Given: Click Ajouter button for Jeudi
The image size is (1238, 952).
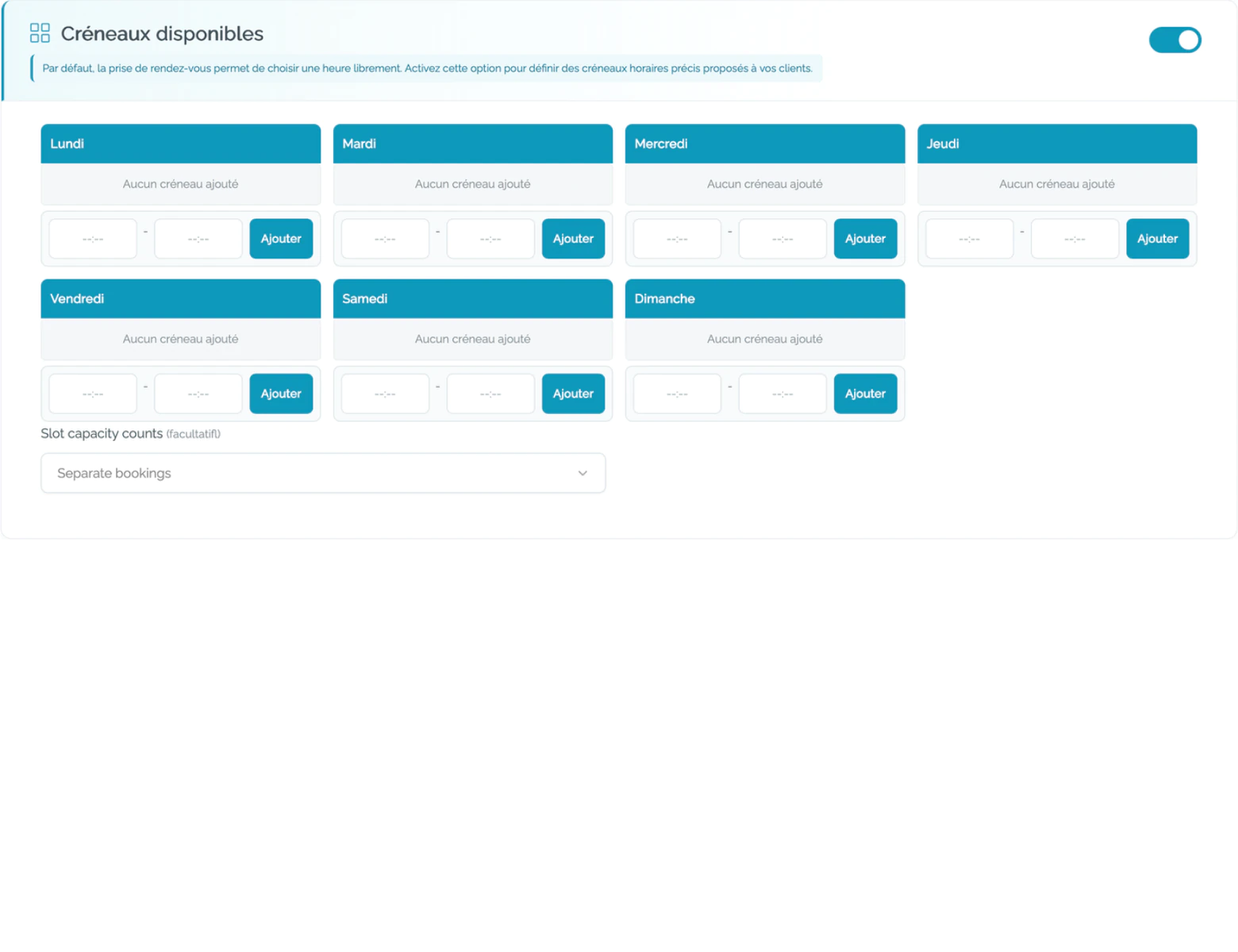Looking at the screenshot, I should point(1157,239).
